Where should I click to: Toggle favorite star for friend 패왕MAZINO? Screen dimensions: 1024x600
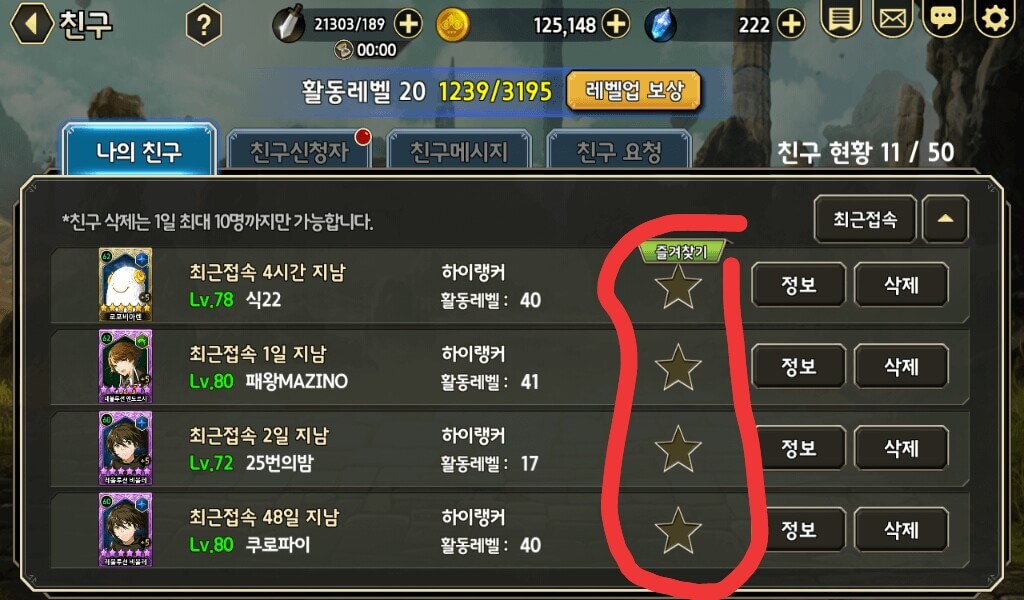coord(678,367)
